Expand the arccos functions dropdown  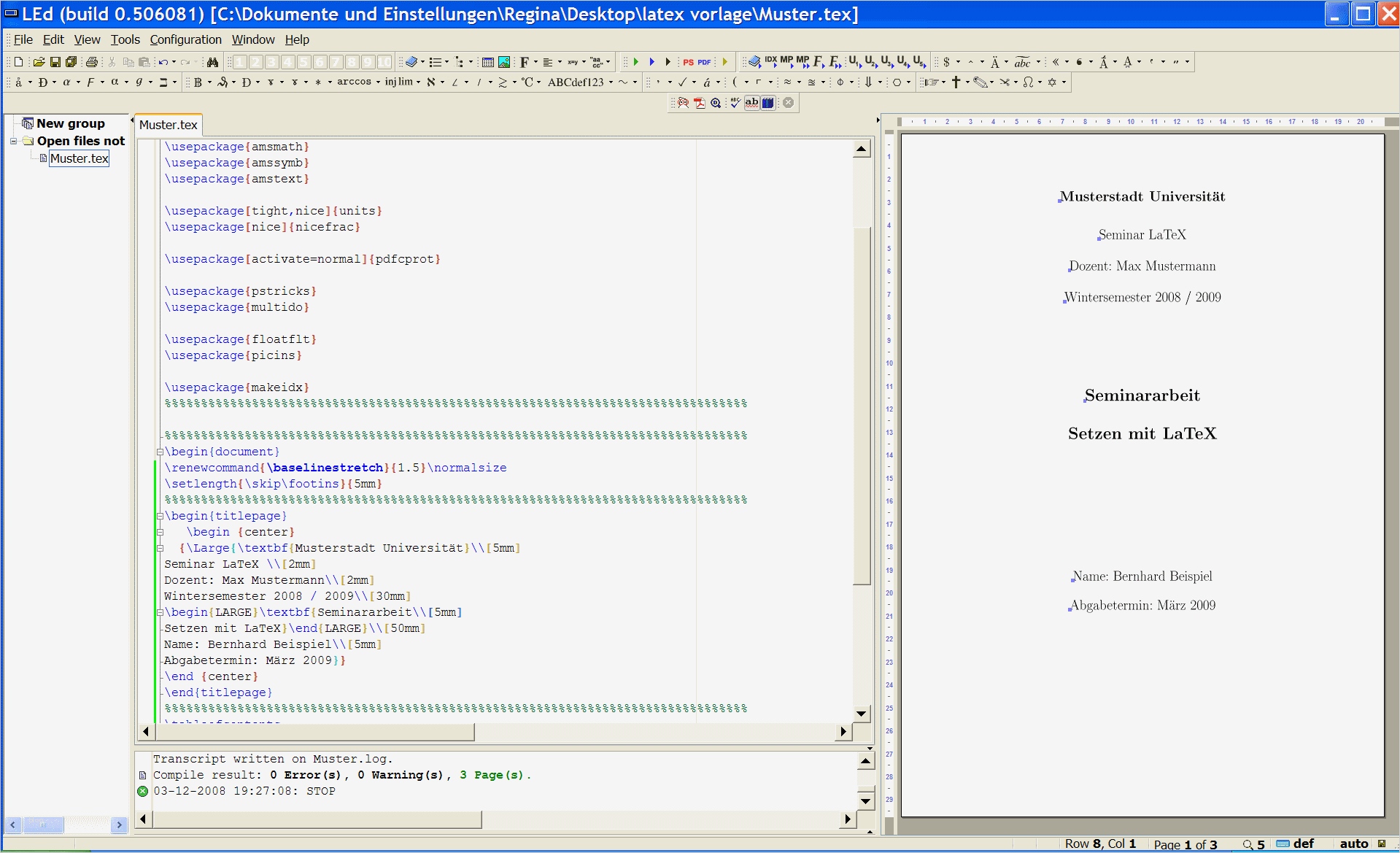378,82
